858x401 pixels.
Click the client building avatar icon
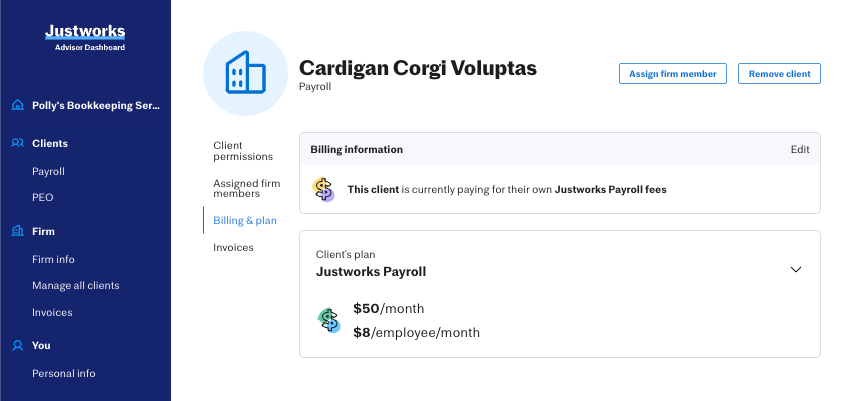pos(246,73)
